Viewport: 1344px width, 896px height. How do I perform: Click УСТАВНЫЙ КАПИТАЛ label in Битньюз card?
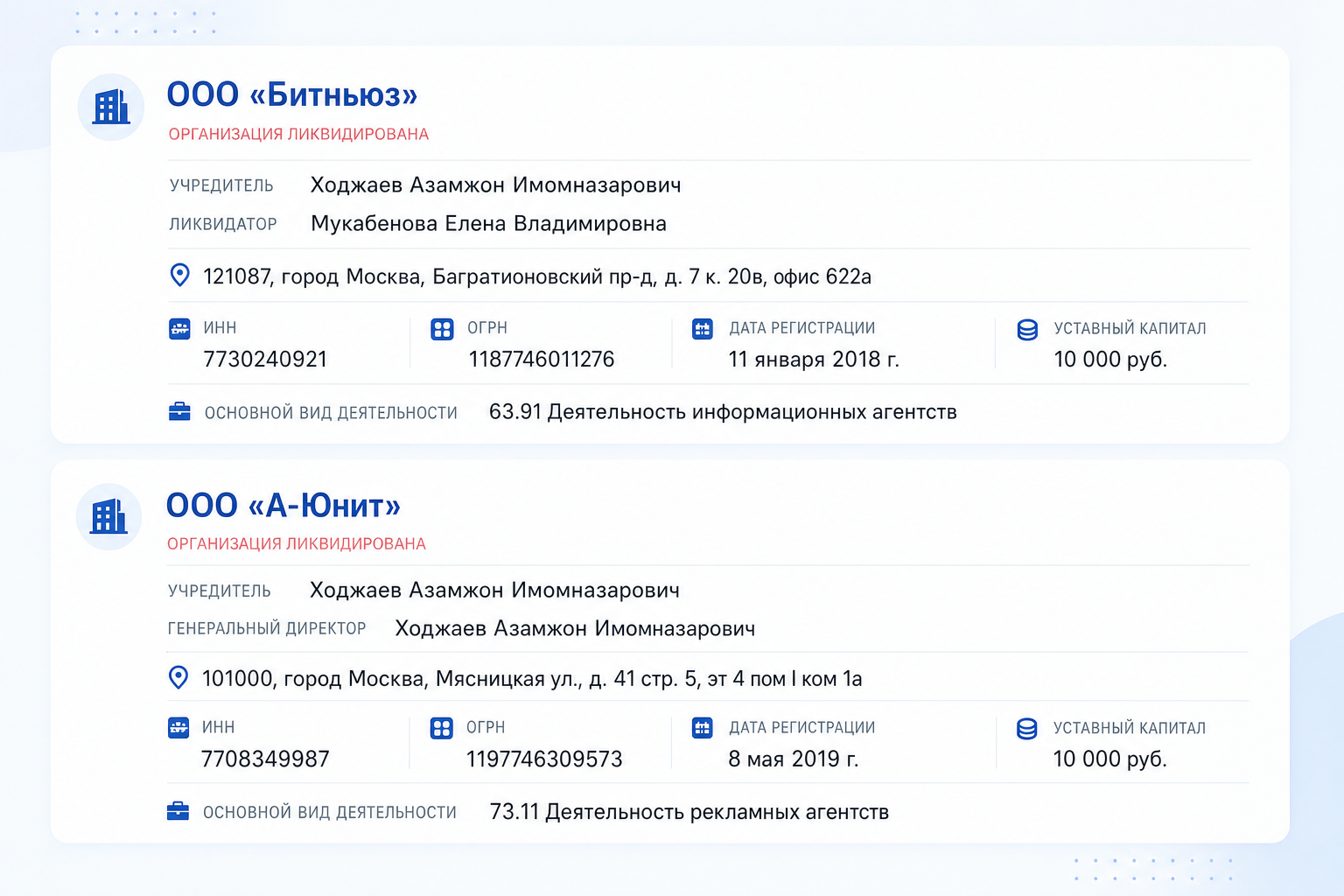coord(1130,329)
